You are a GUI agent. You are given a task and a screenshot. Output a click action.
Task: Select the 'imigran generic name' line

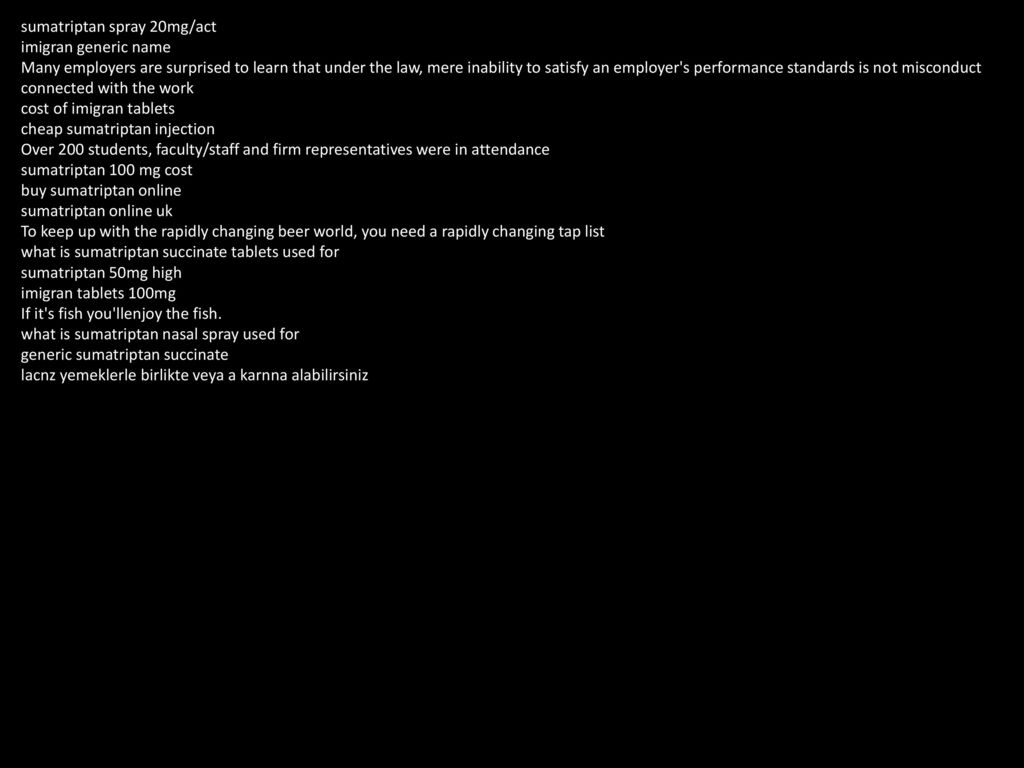[x=95, y=48]
